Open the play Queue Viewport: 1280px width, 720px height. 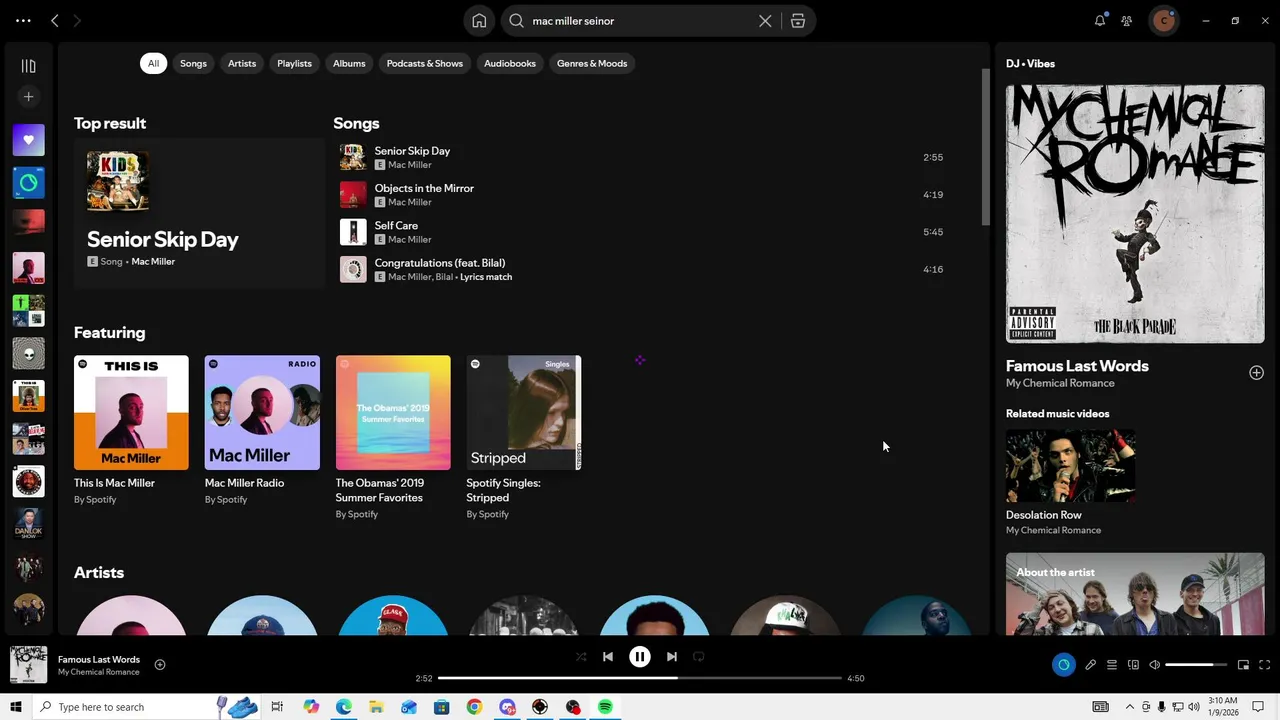coord(1111,665)
